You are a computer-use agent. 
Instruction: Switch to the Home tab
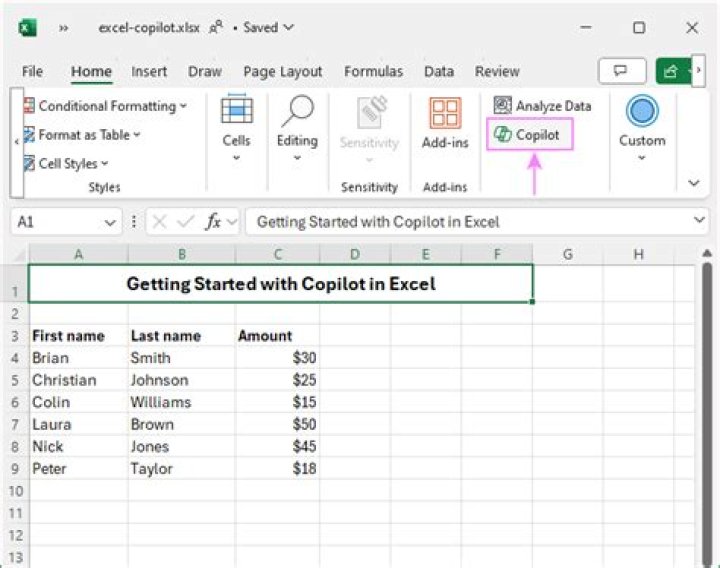[x=91, y=72]
